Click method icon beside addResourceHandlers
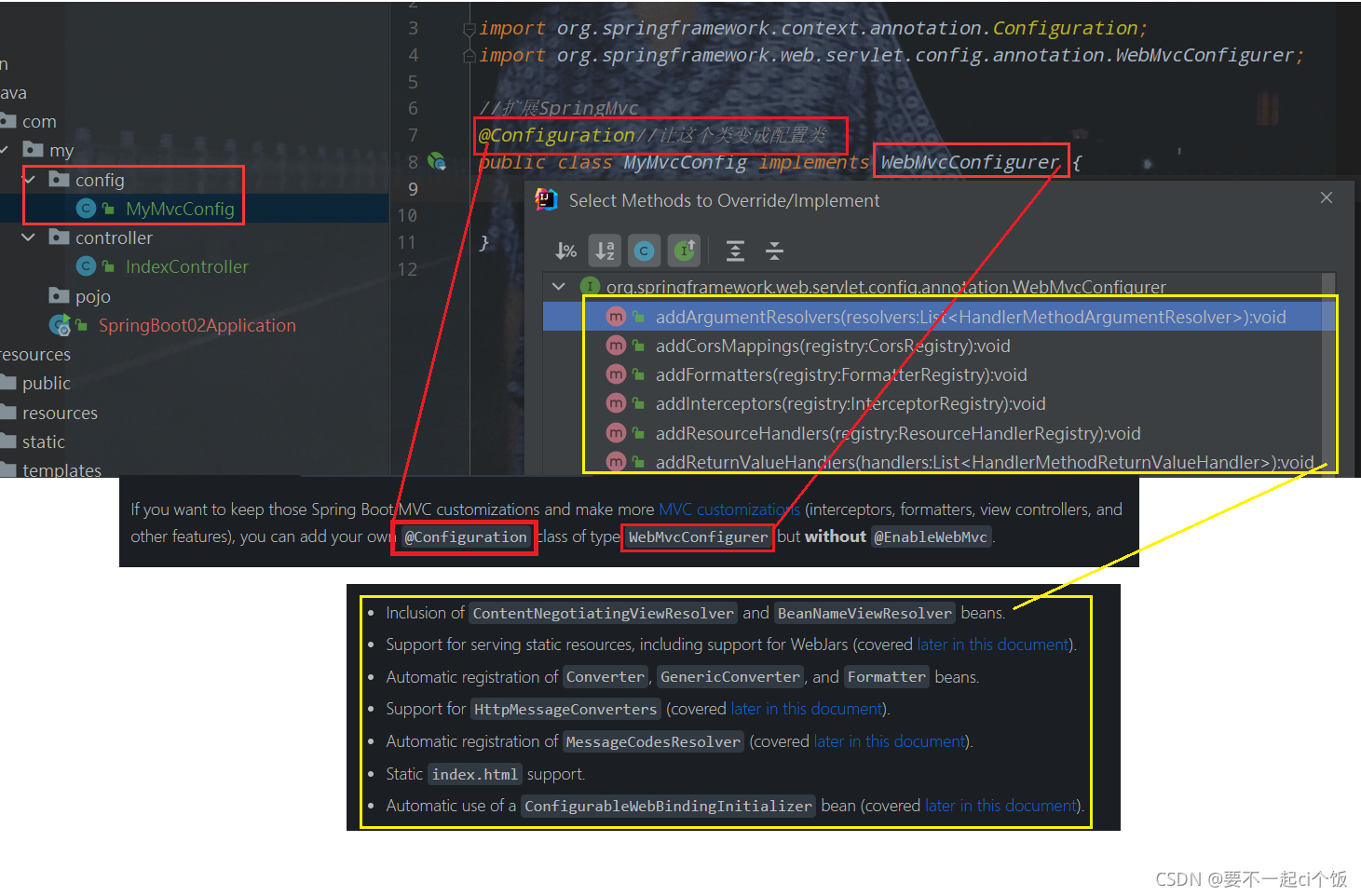The height and width of the screenshot is (896, 1361). pyautogui.click(x=616, y=434)
